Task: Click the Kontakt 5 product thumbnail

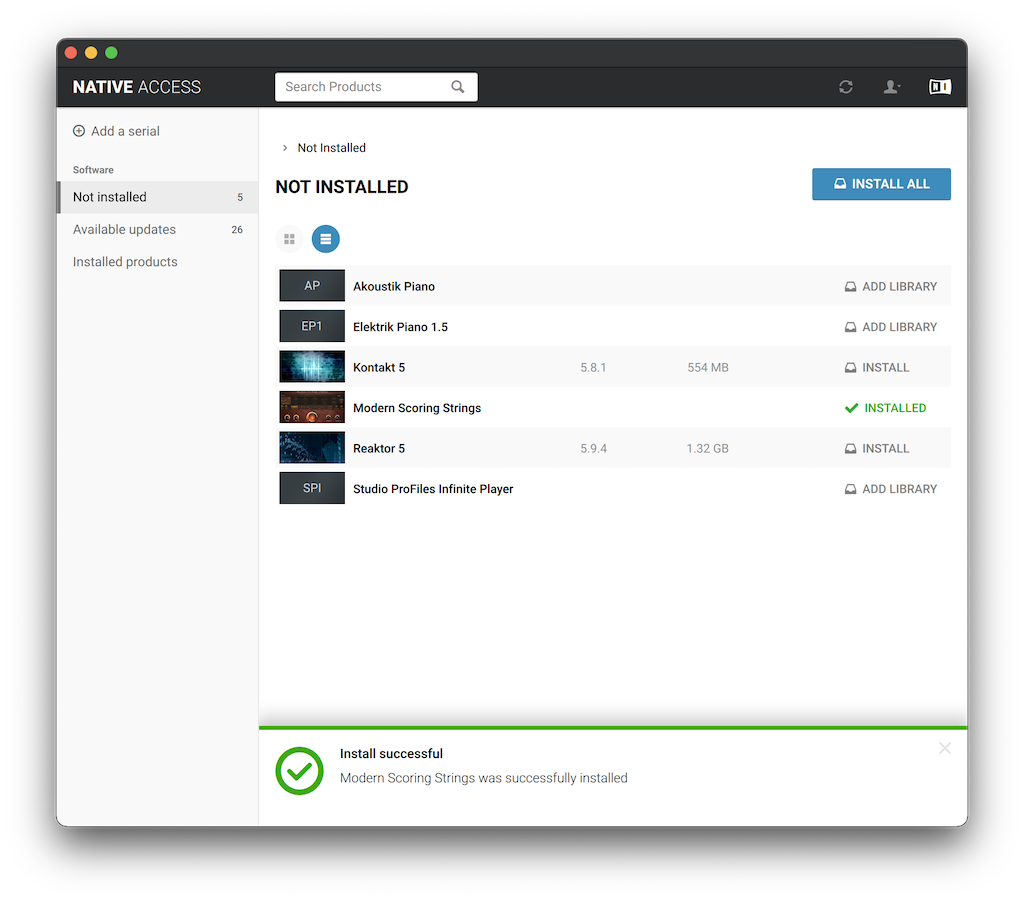Action: tap(312, 367)
